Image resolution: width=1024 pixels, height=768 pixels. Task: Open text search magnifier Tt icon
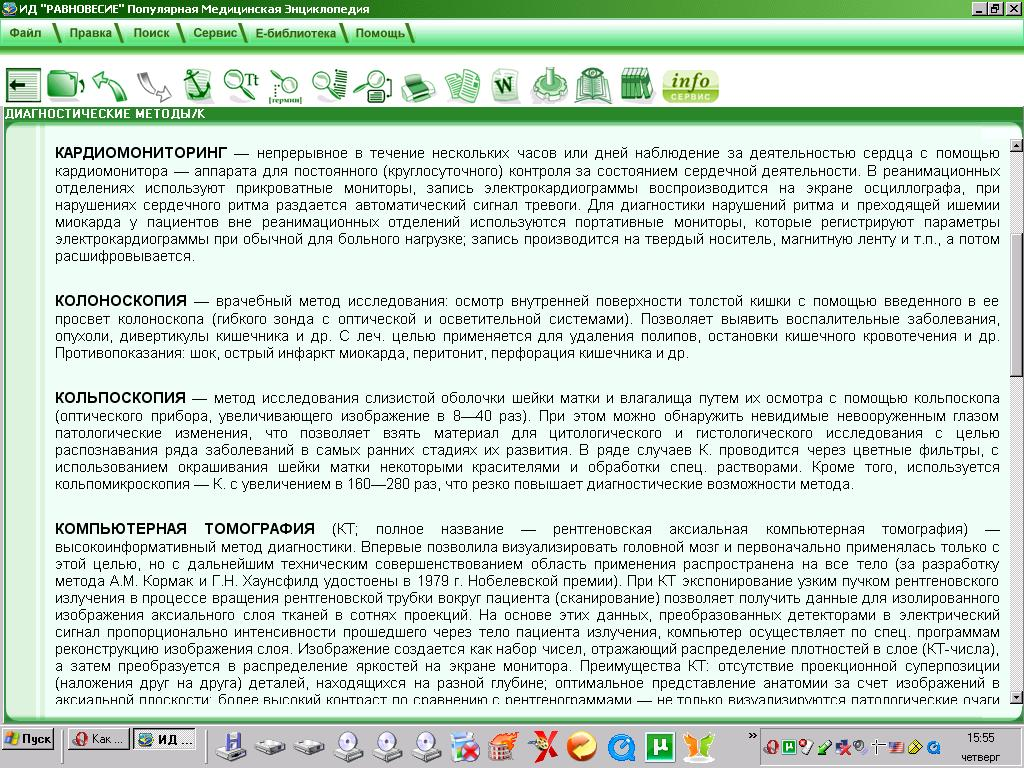coord(241,84)
